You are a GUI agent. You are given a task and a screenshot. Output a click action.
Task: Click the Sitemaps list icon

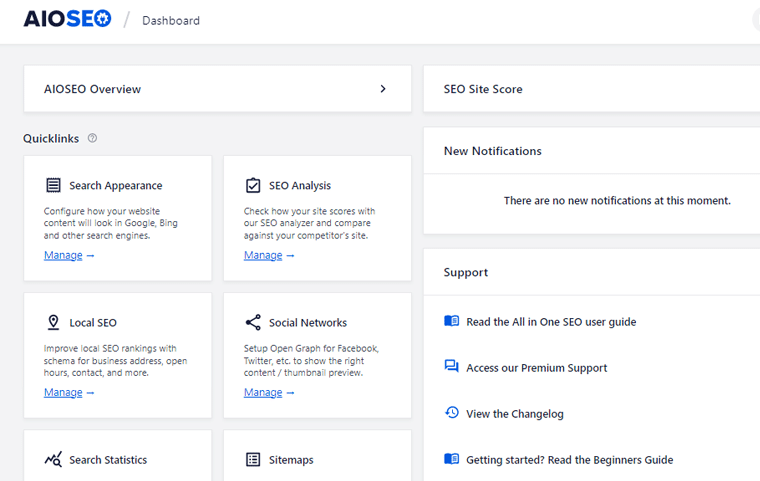click(253, 459)
